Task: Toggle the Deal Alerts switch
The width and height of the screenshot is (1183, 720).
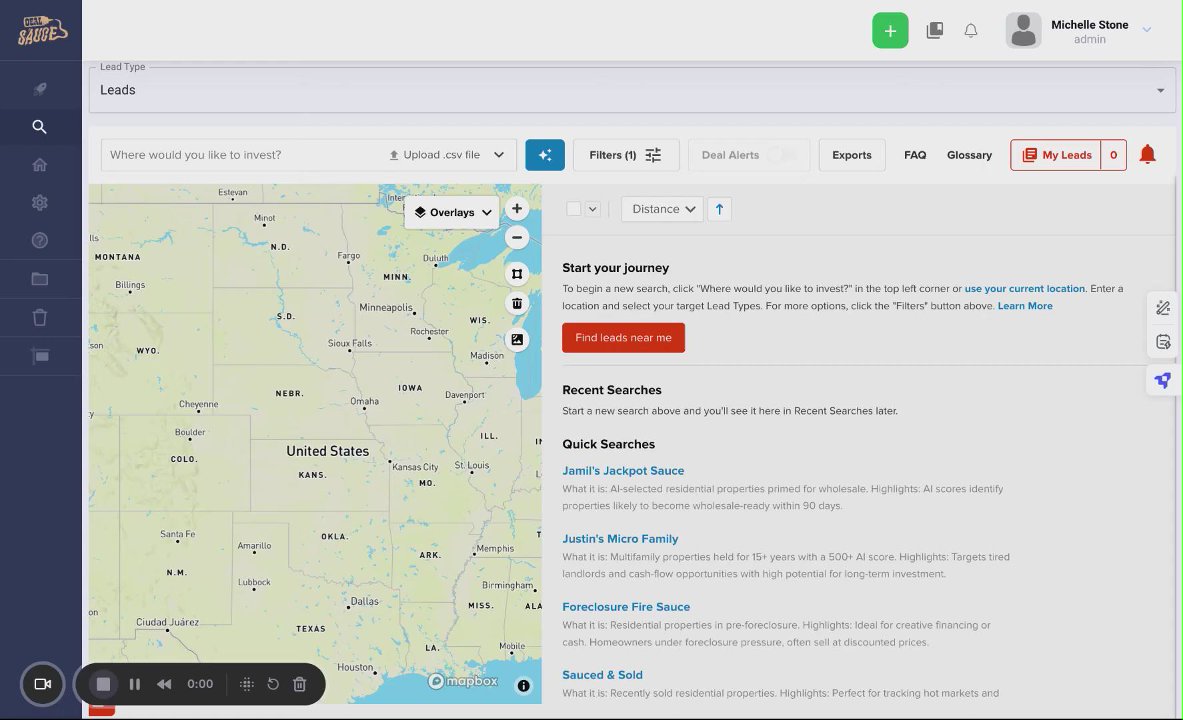Action: pos(782,155)
